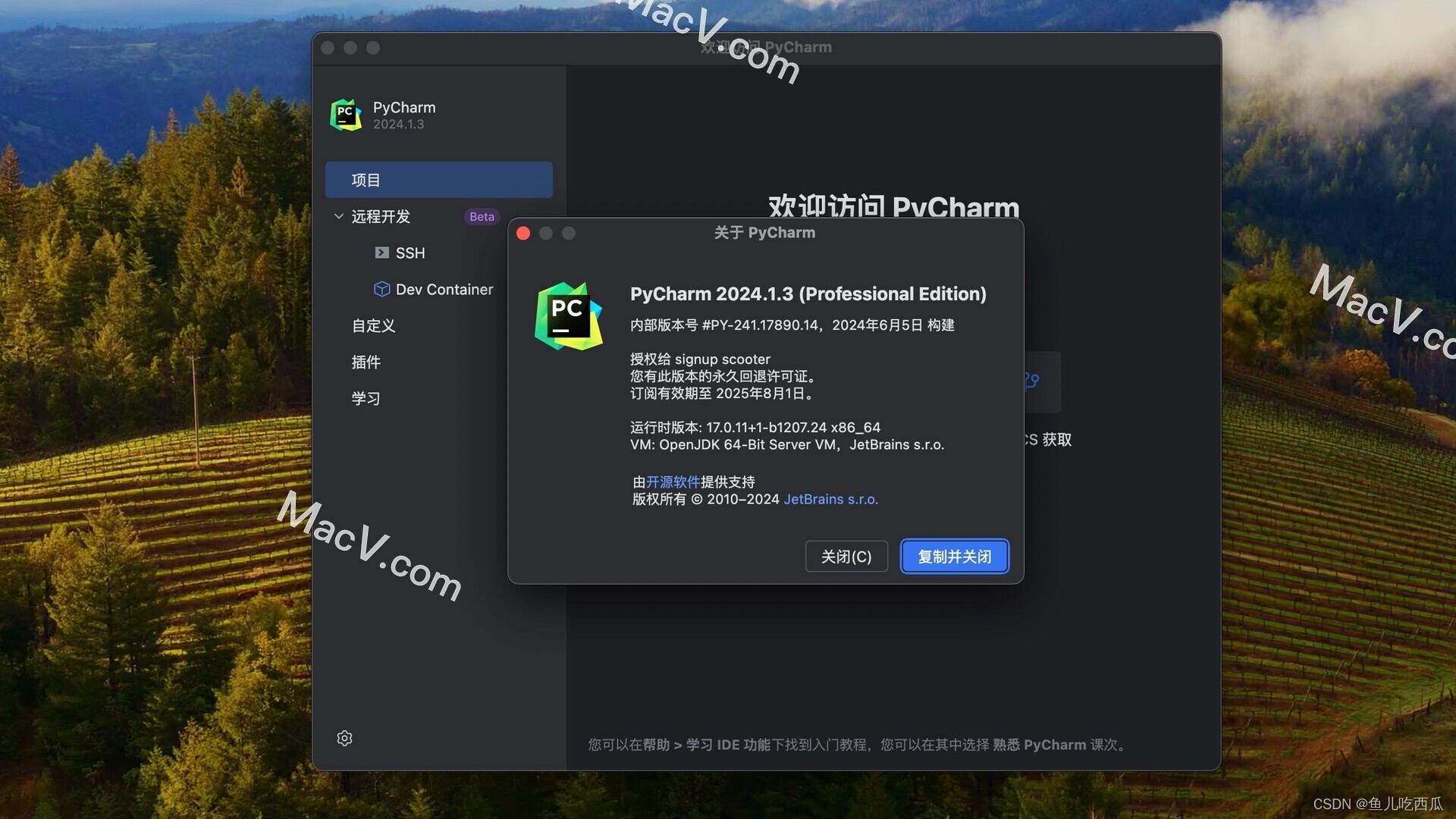This screenshot has width=1456, height=819.
Task: Follow the JetBrains s.r.o. copyright link
Action: pos(830,499)
